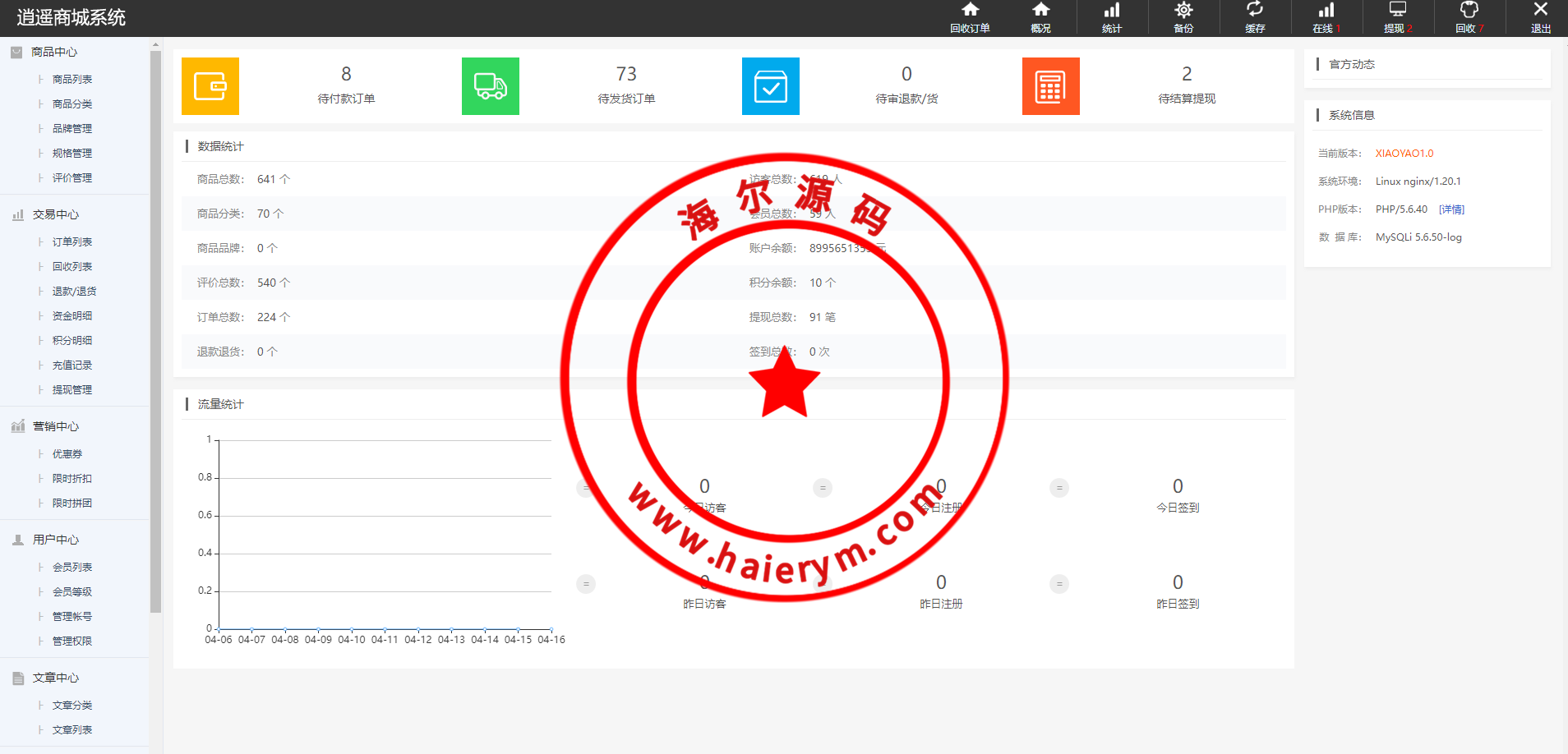The height and width of the screenshot is (754, 1568).
Task: Click the 备份 gear icon
Action: coord(1183,11)
